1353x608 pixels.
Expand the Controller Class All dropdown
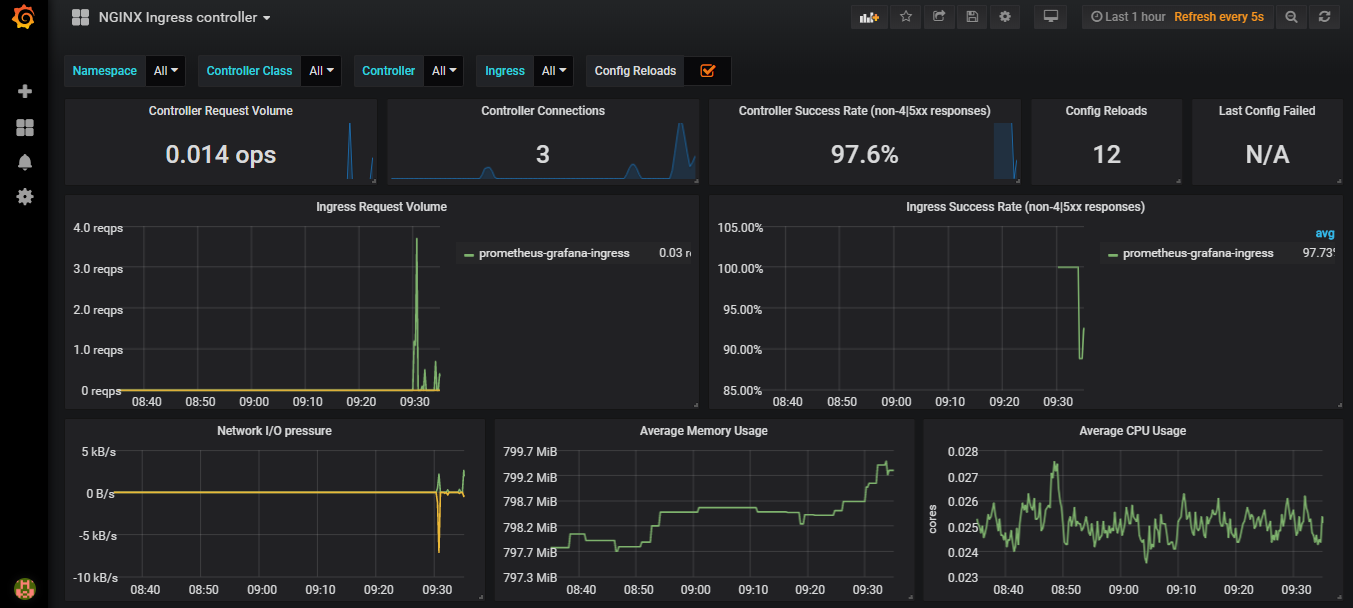pos(321,71)
